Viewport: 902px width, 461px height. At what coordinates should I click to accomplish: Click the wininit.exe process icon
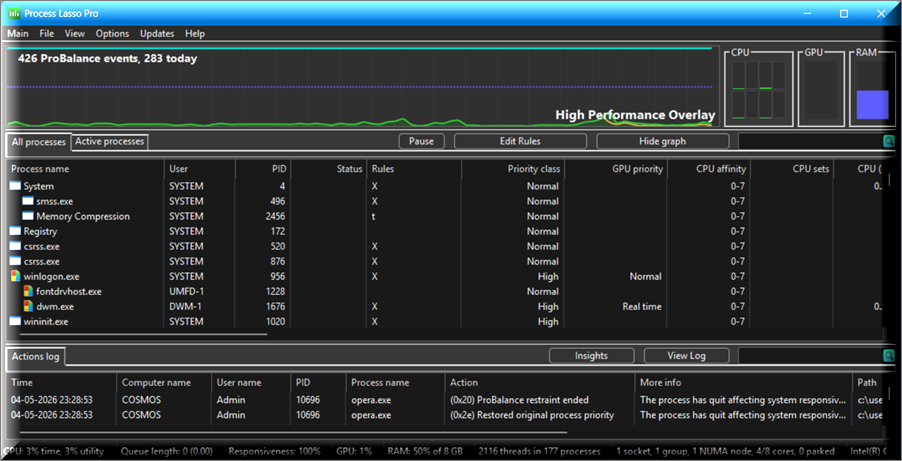pos(16,321)
